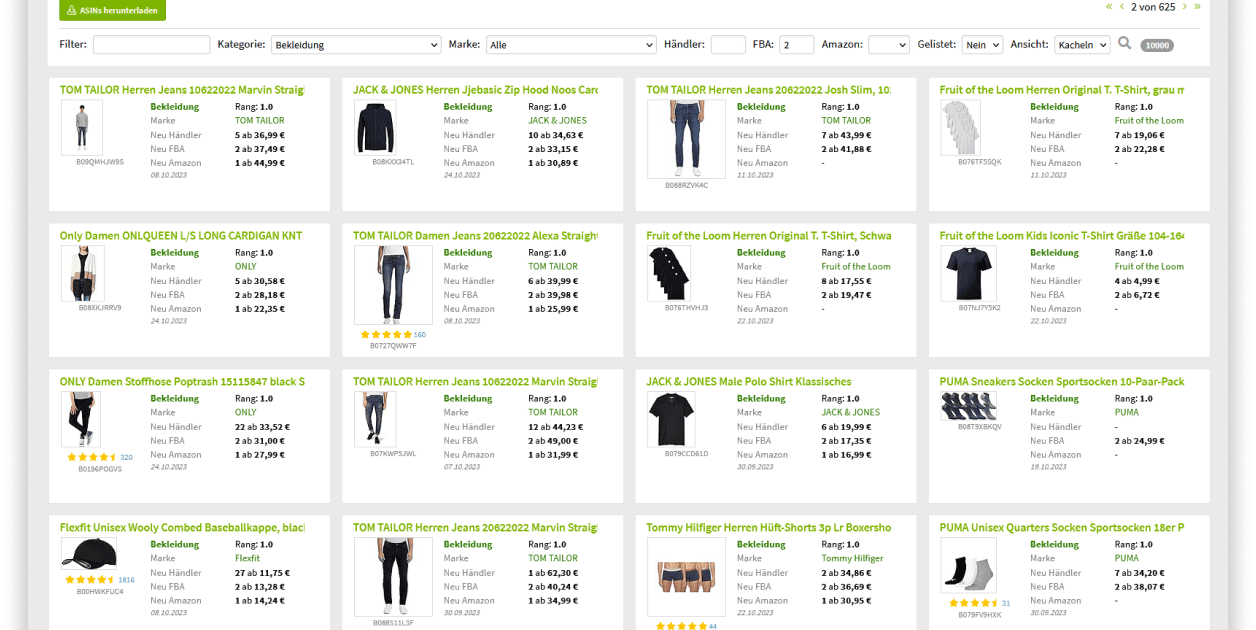The image size is (1256, 630).
Task: Jump to the last page arrow
Action: pos(1197,6)
